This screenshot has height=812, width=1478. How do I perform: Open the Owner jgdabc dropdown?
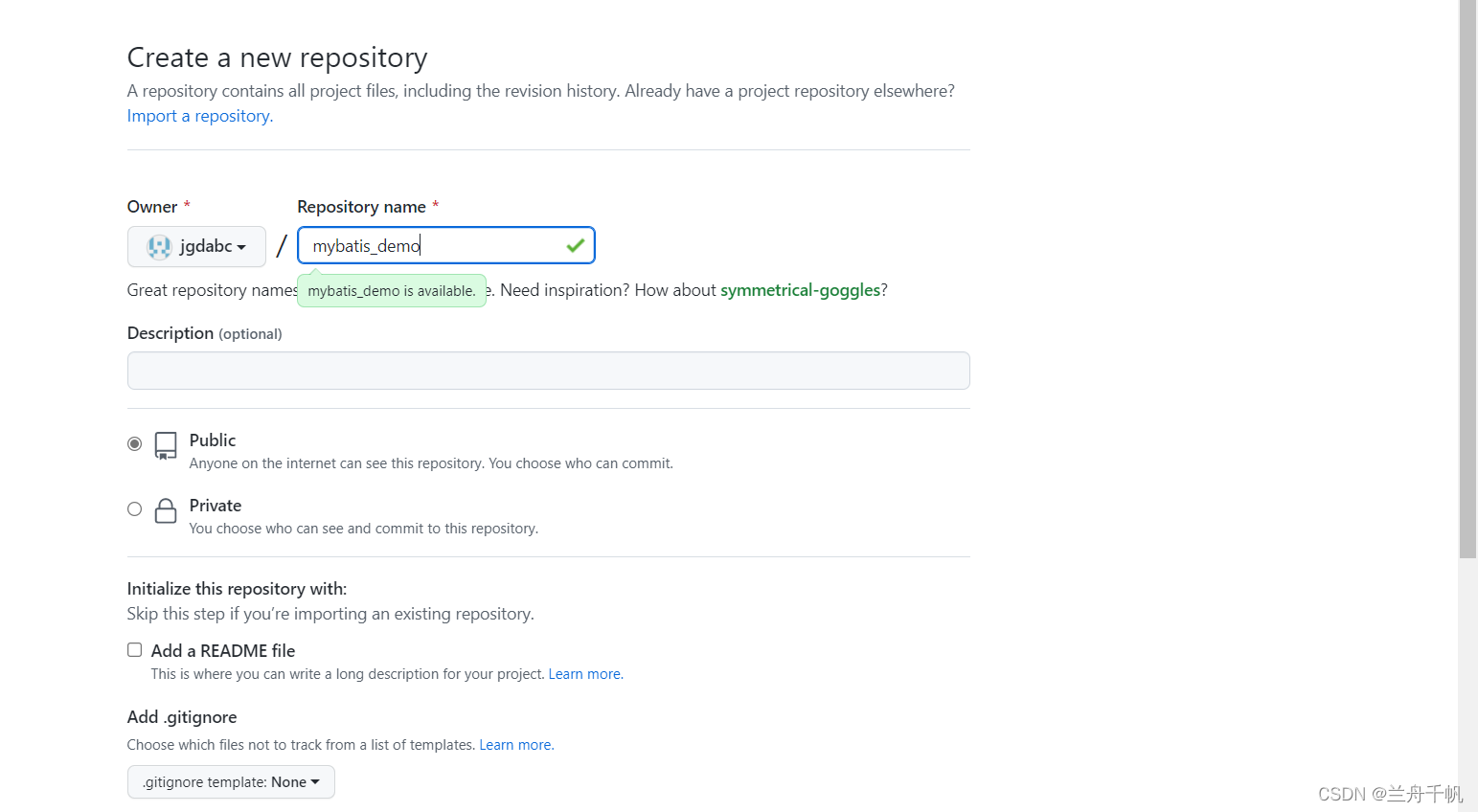[x=196, y=247]
